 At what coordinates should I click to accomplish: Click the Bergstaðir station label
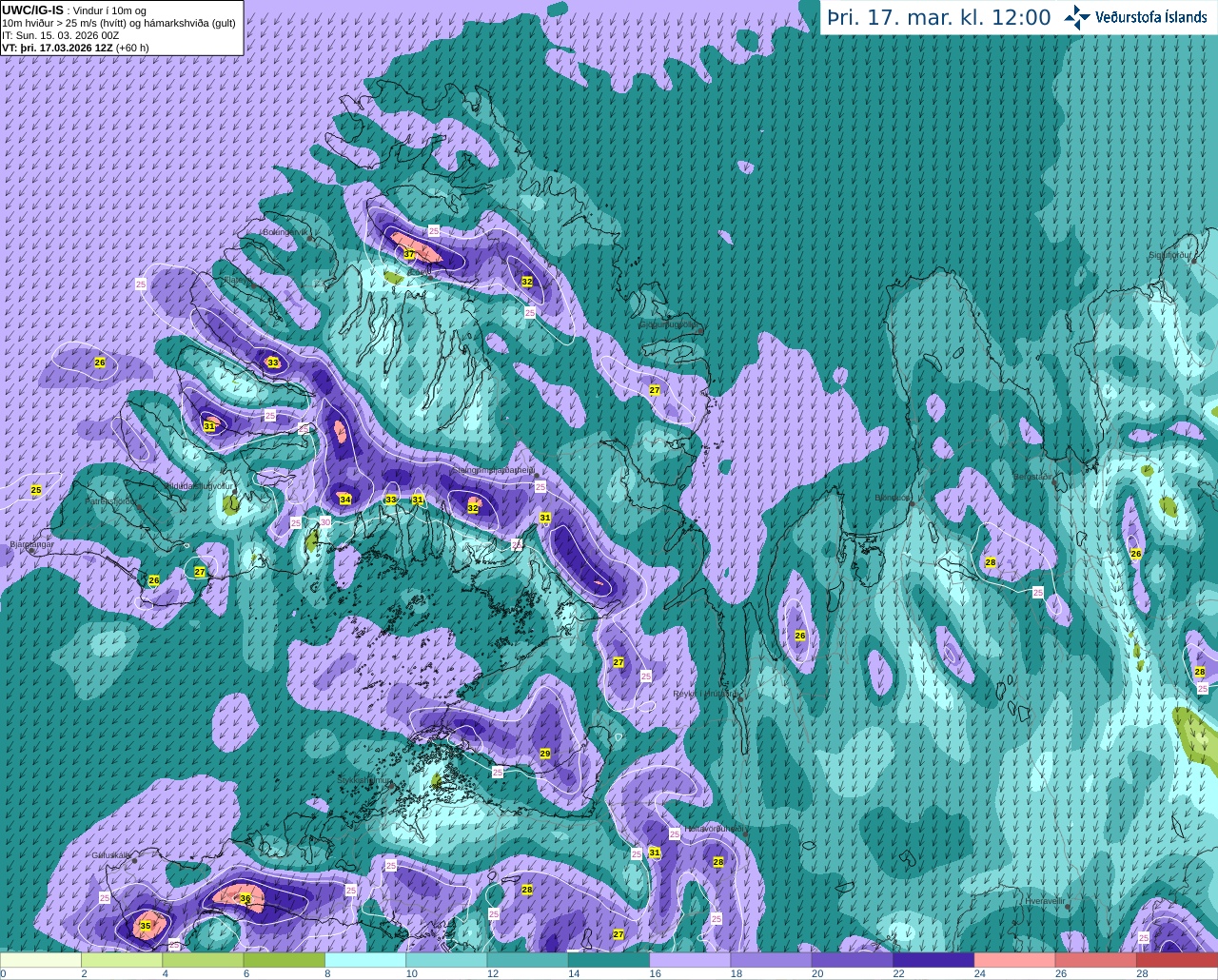tap(1033, 477)
